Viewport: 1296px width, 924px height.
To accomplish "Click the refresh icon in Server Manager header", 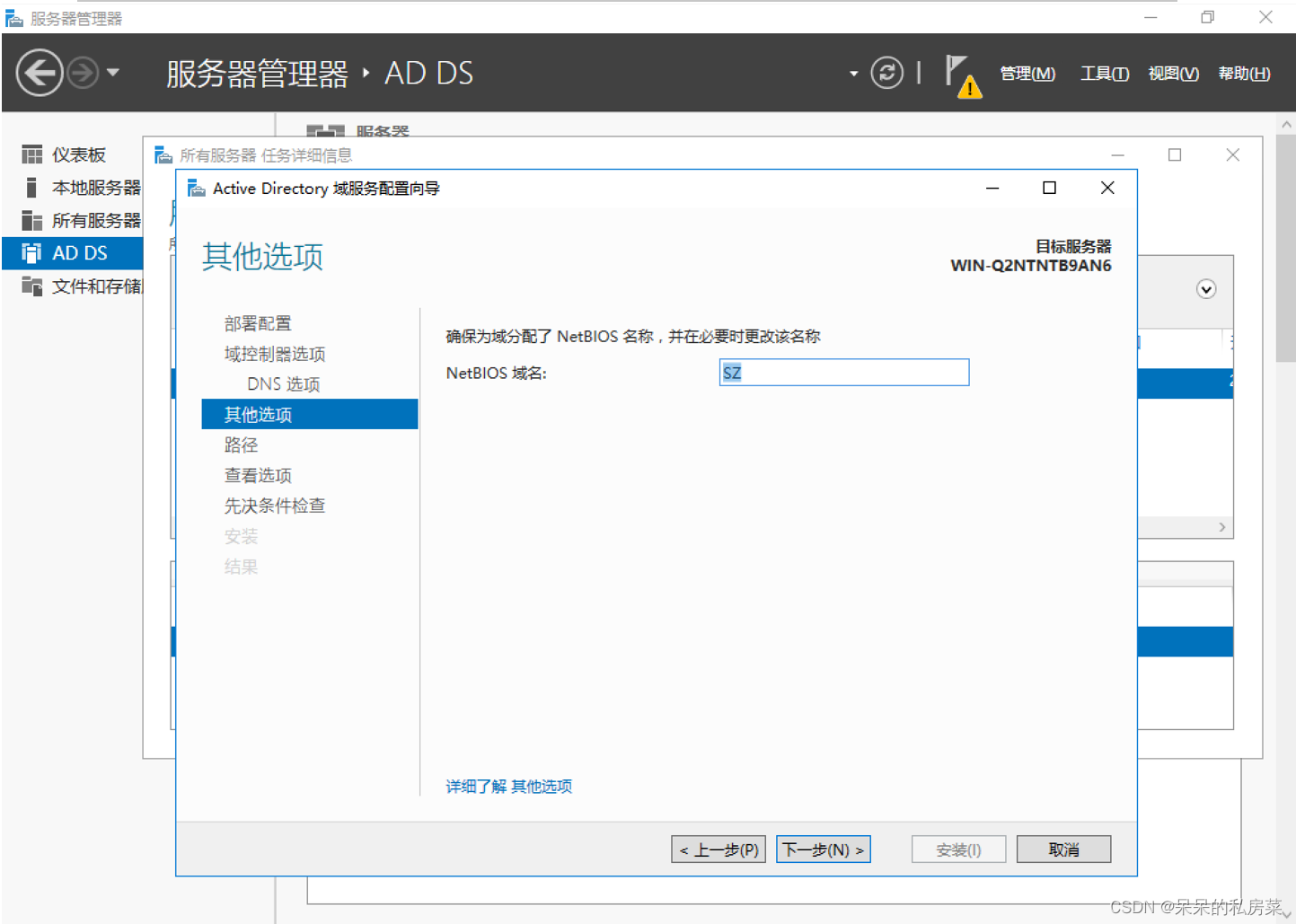I will click(x=886, y=73).
